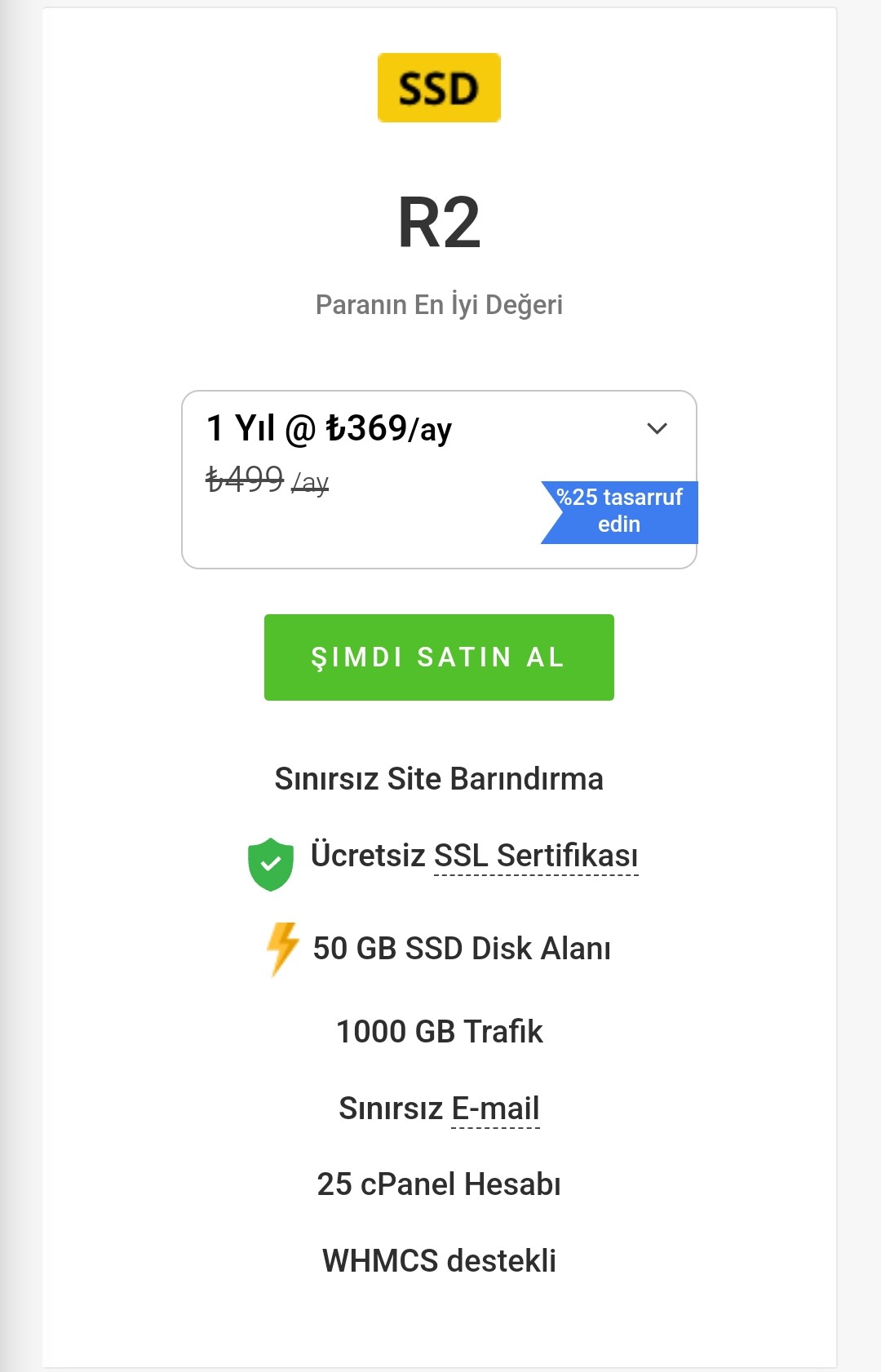The width and height of the screenshot is (881, 1372).
Task: Click the WHMCS destekli feature
Action: [x=439, y=1261]
